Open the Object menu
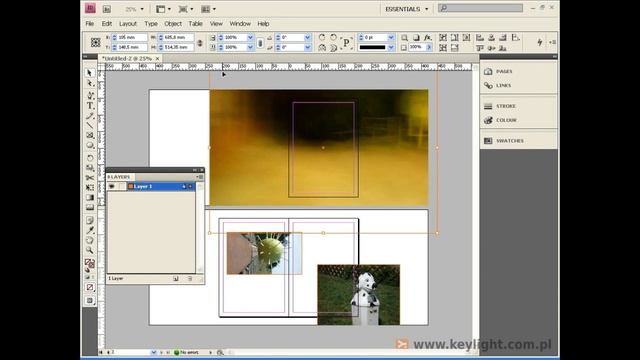Viewport: 640px width, 360px height. (x=173, y=24)
